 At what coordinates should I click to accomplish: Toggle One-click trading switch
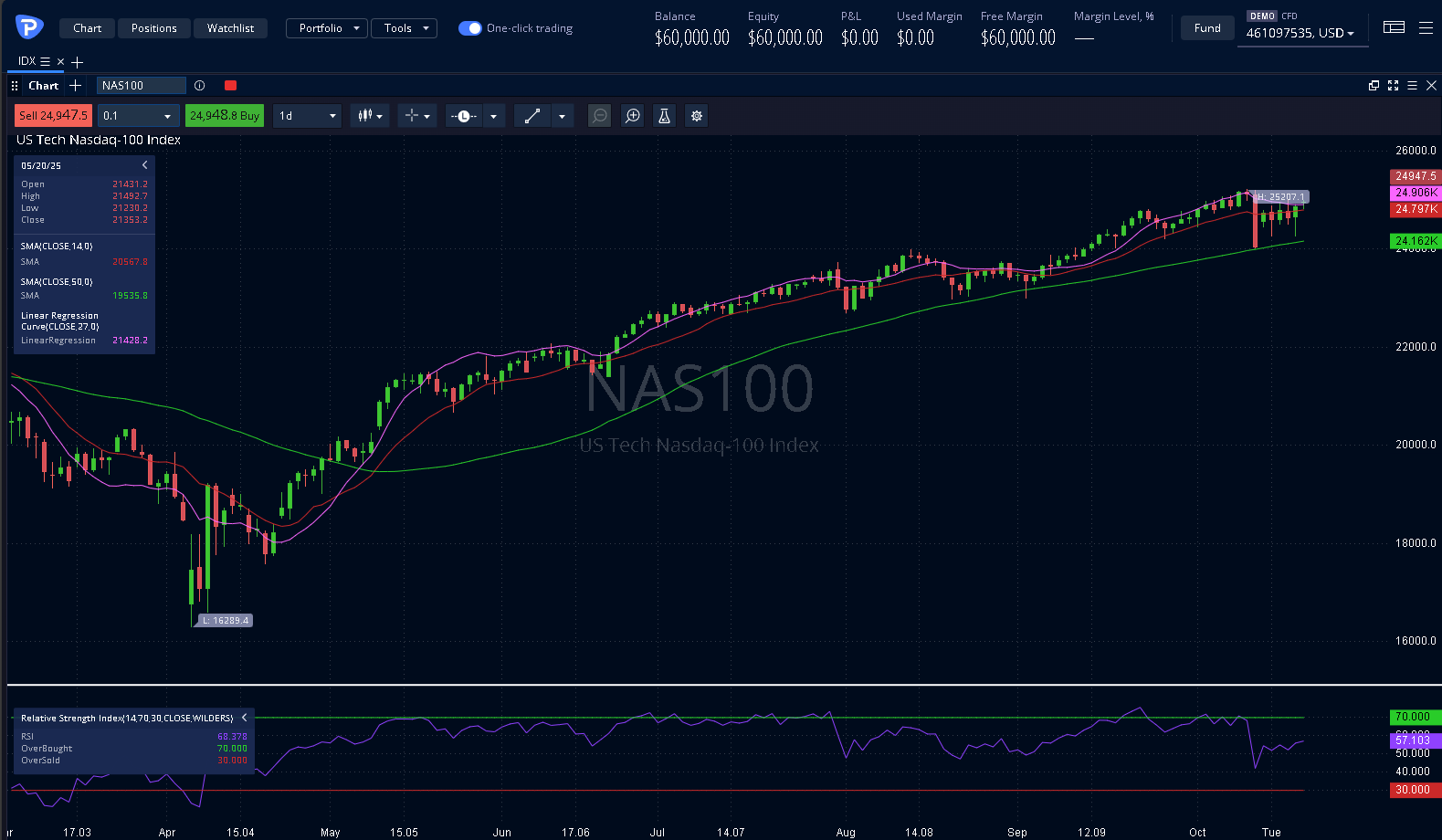coord(469,28)
